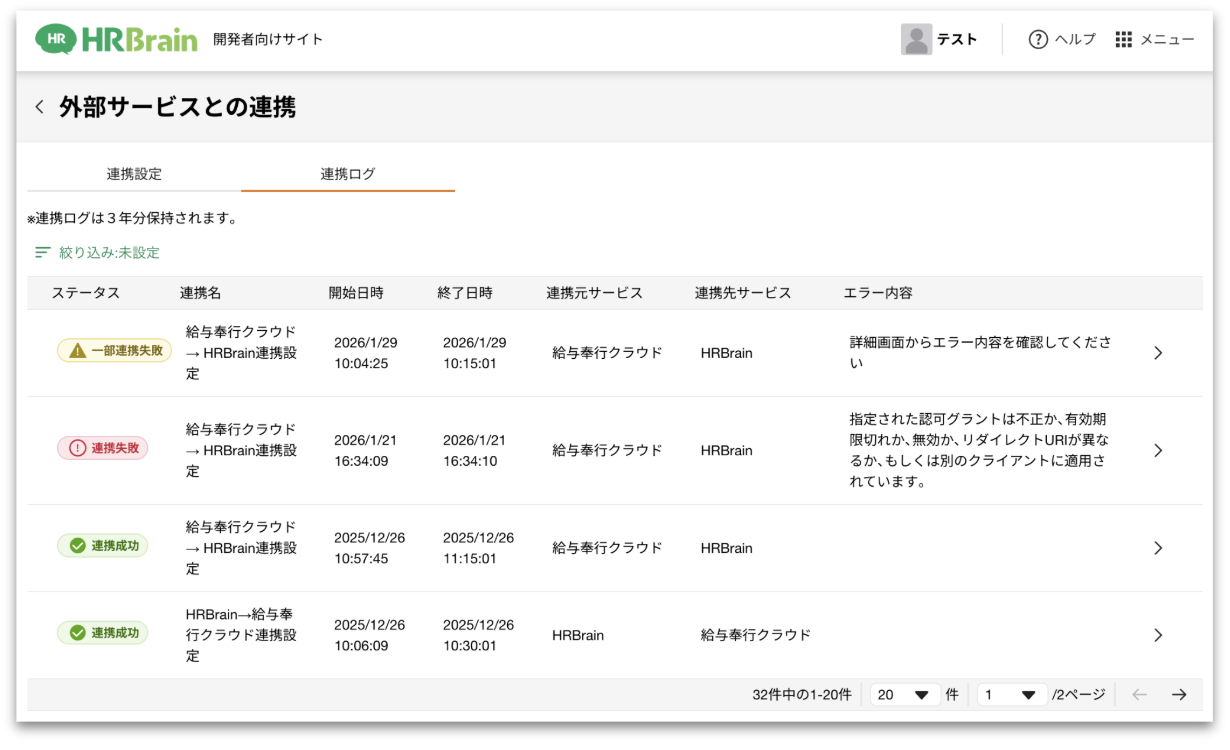The height and width of the screenshot is (750, 1230).
Task: Open the page number dropdown
Action: (1012, 695)
